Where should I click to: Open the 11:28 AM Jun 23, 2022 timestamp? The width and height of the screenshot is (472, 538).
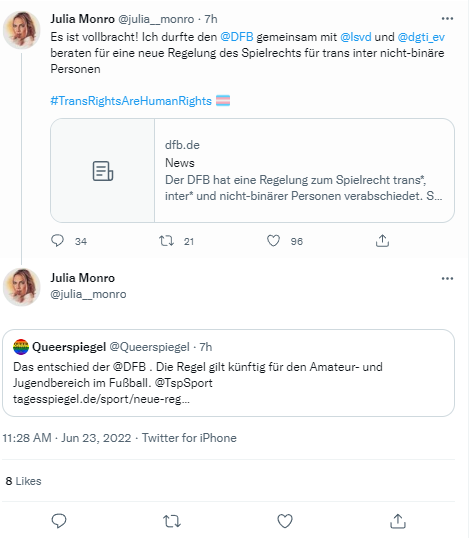(x=67, y=438)
